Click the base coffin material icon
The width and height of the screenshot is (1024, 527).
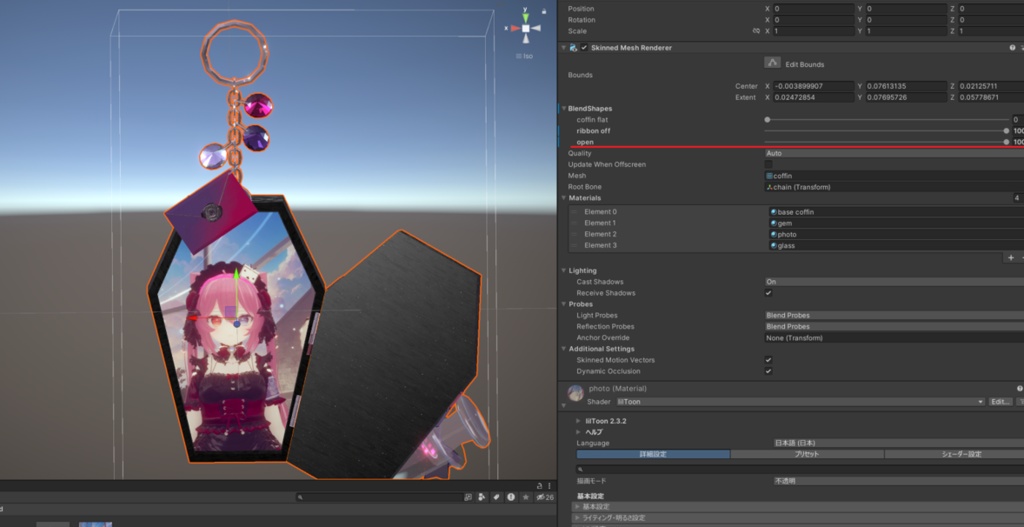click(773, 212)
